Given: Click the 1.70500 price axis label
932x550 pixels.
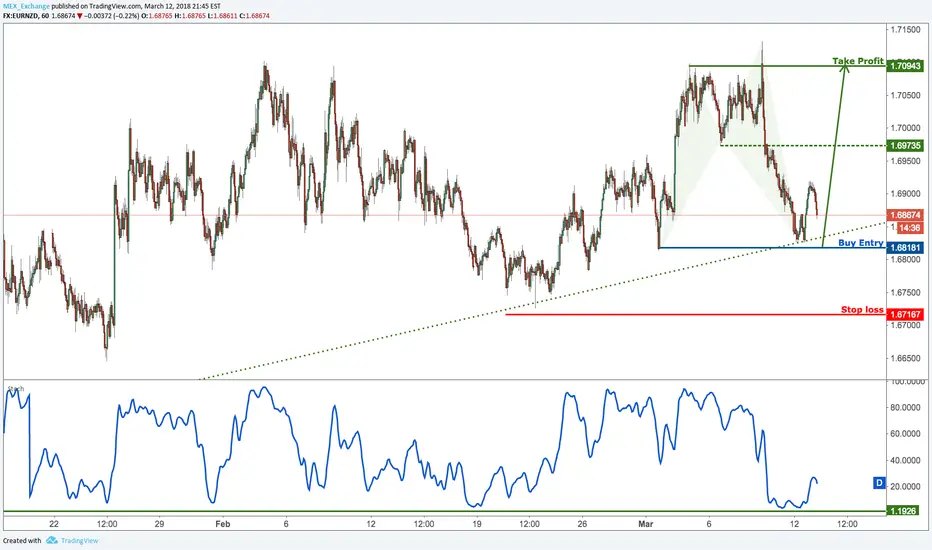Looking at the screenshot, I should click(x=906, y=95).
